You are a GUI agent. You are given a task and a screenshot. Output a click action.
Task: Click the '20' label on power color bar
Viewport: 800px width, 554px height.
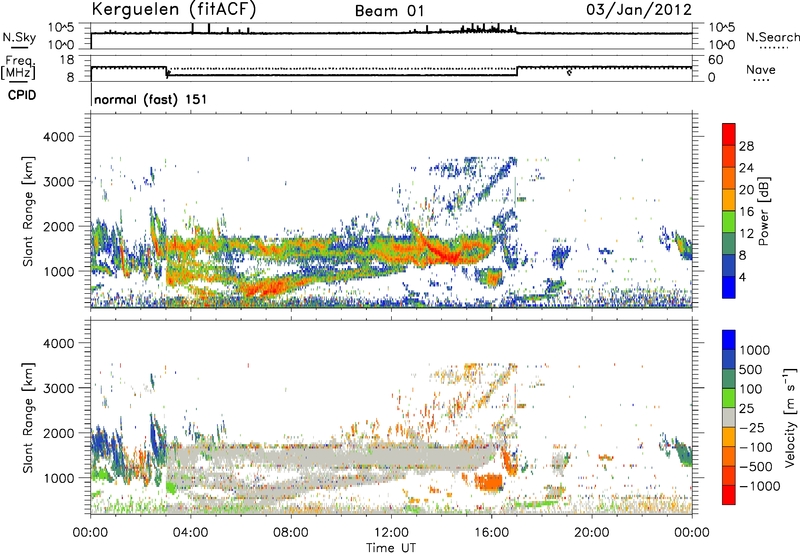click(x=746, y=190)
